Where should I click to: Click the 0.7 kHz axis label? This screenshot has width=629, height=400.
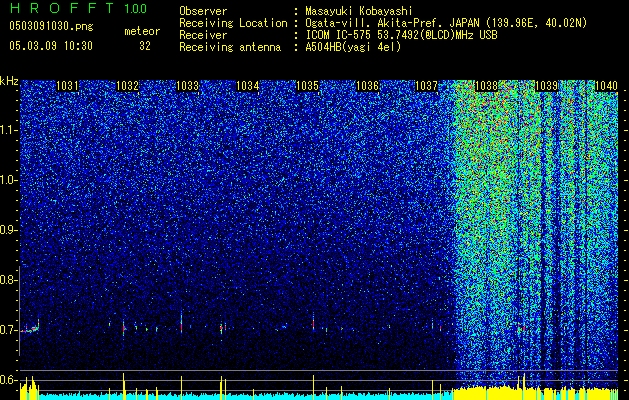point(9,330)
